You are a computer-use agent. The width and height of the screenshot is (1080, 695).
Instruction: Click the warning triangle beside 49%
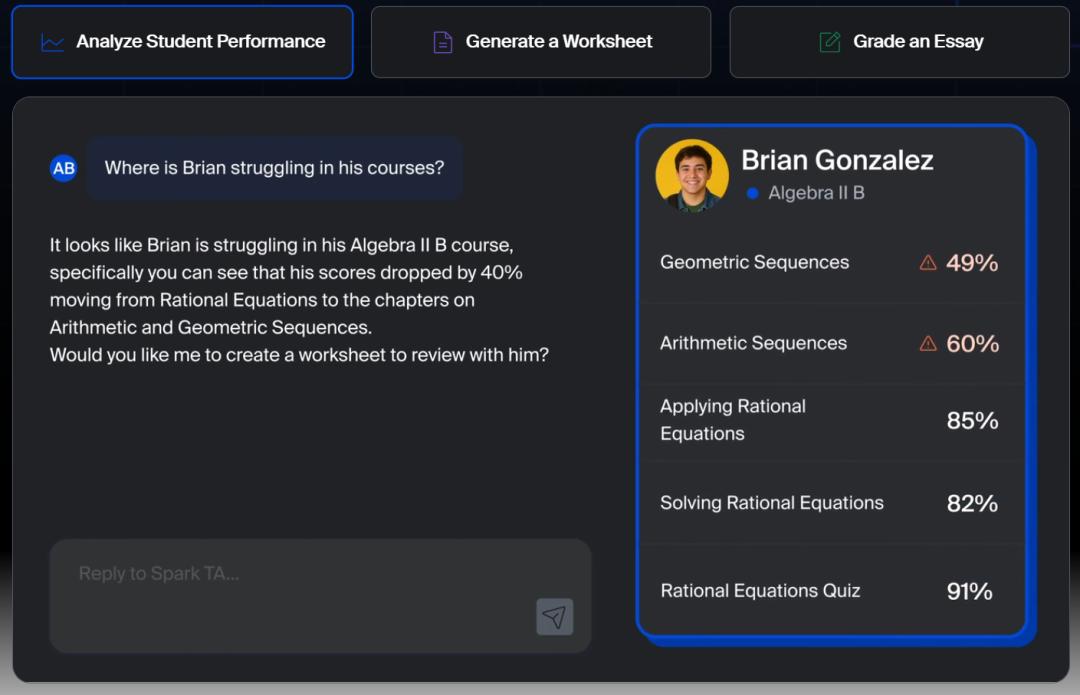tap(928, 263)
